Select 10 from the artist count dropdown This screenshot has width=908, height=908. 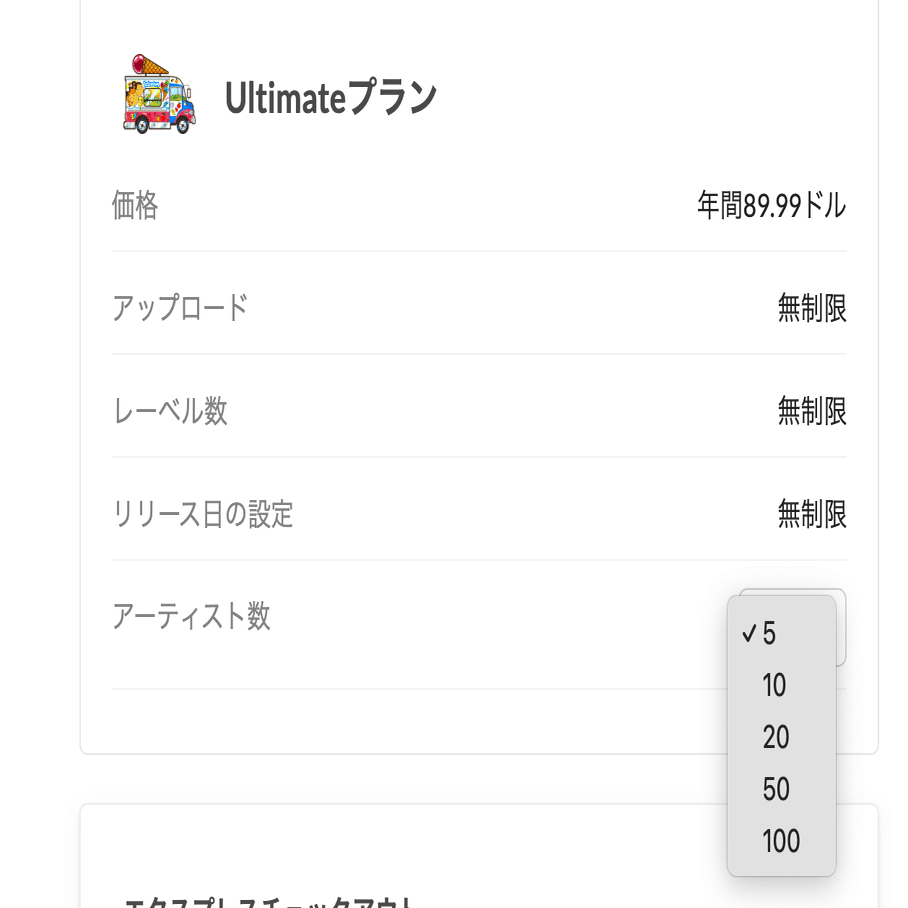click(774, 686)
